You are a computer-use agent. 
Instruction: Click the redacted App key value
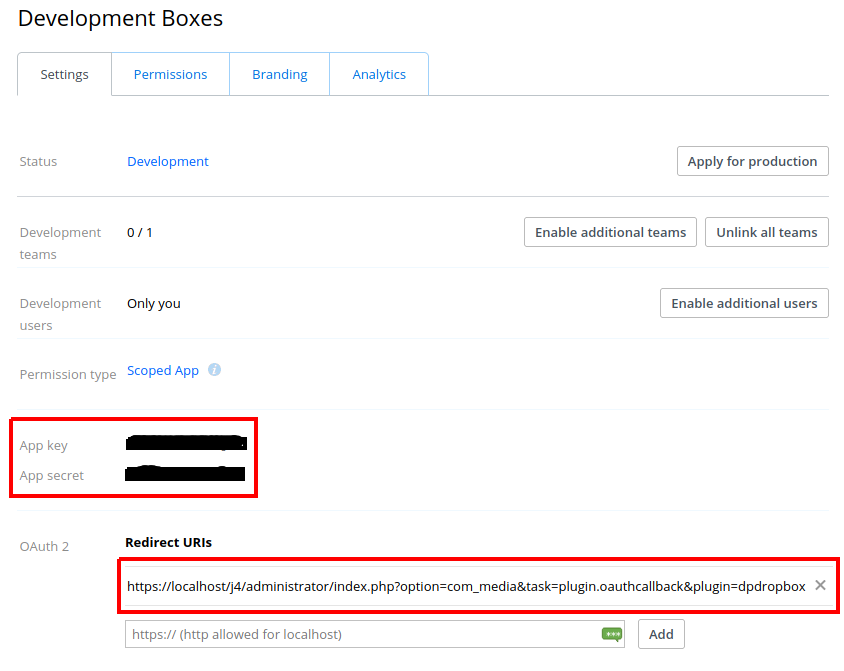tap(186, 443)
